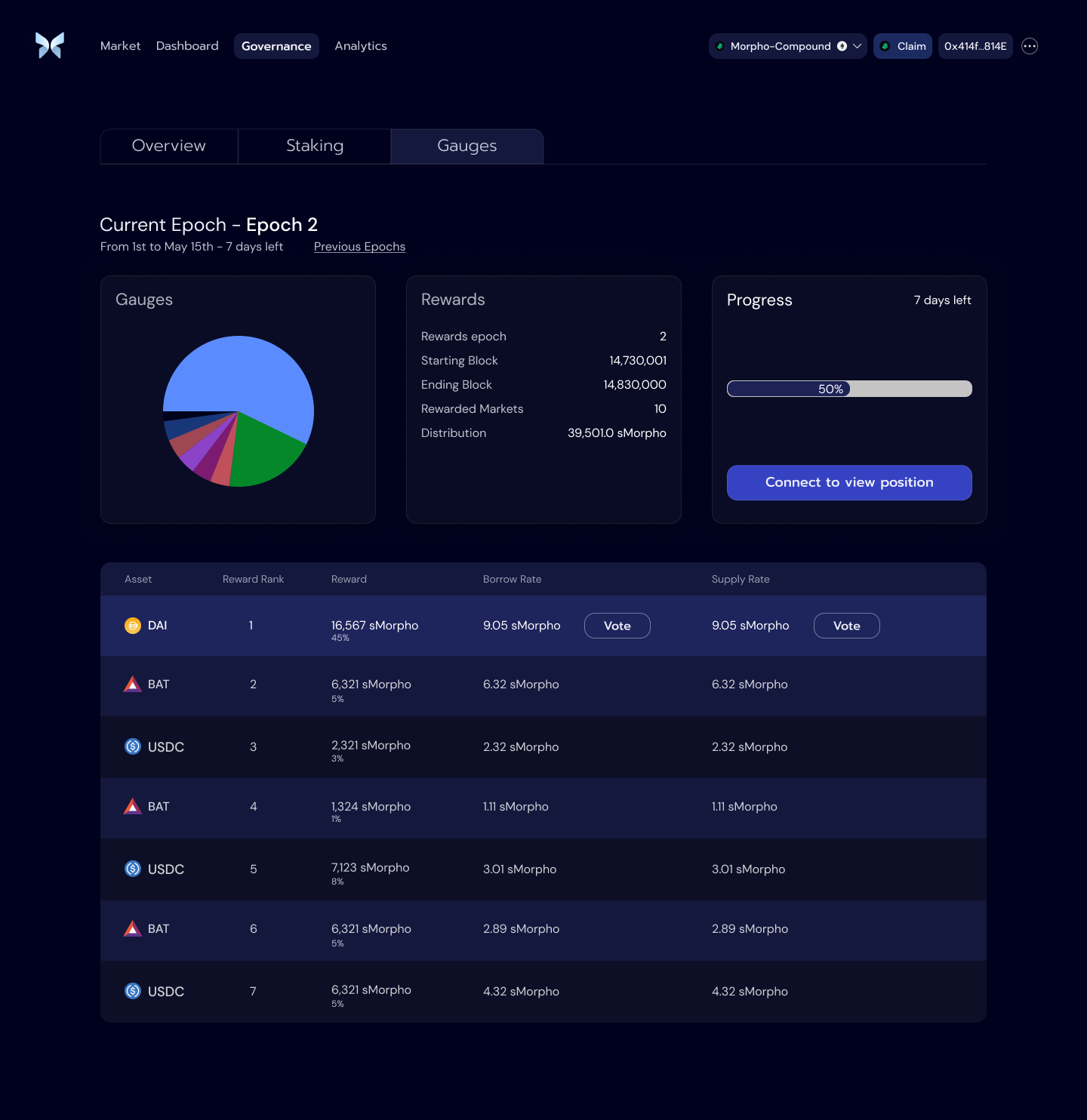Viewport: 1087px width, 1120px height.
Task: Click the epoch progress bar at 50%
Action: click(x=848, y=389)
